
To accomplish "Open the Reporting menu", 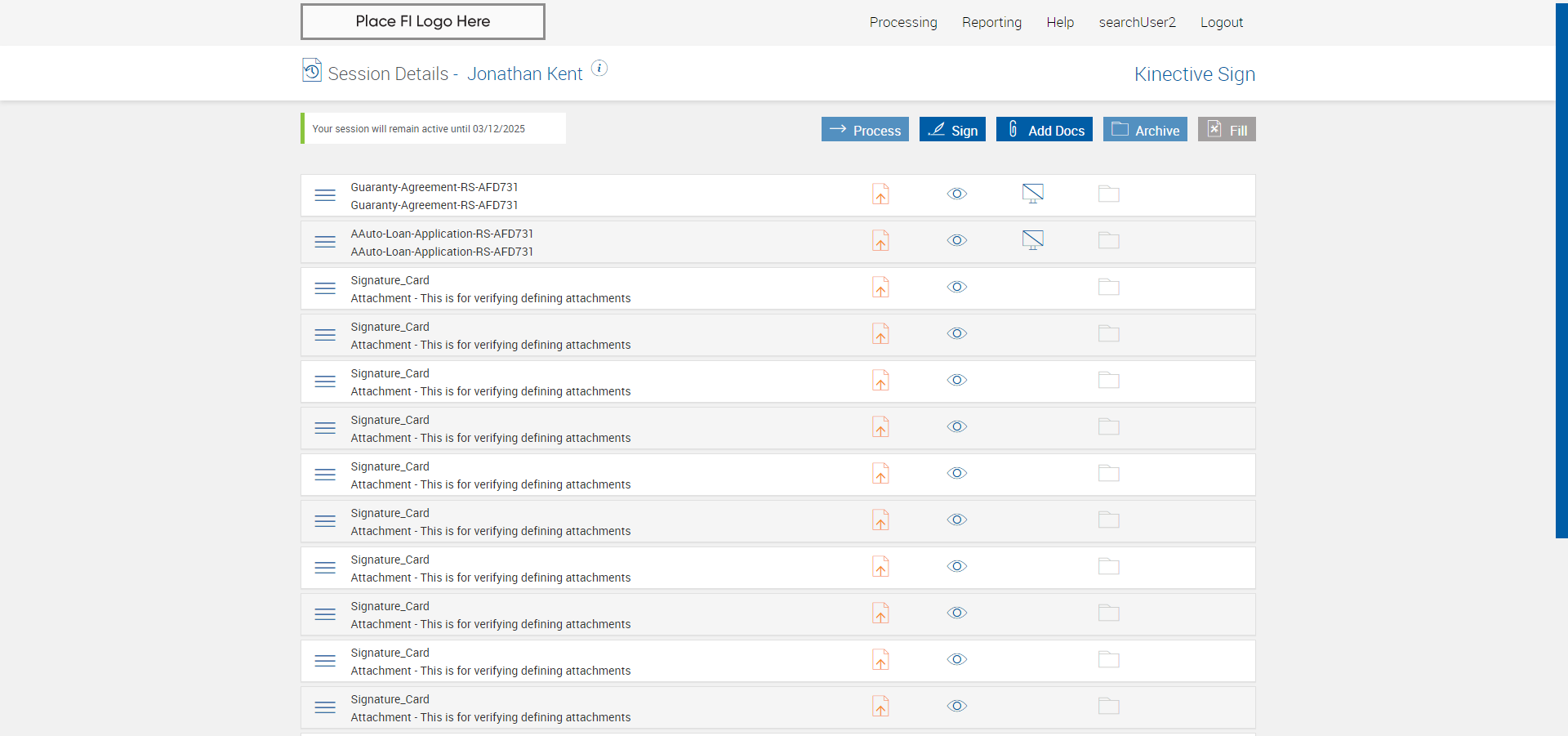I will point(991,23).
